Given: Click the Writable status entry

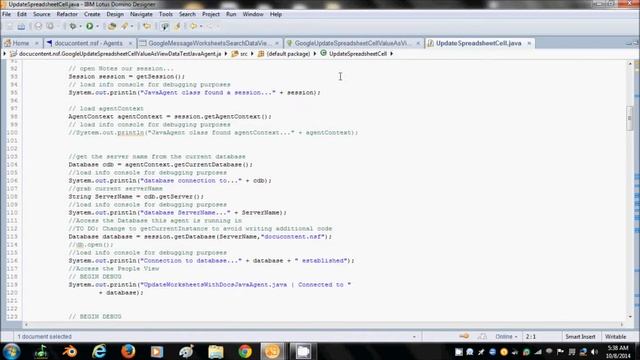Looking at the screenshot, I should coord(616,337).
